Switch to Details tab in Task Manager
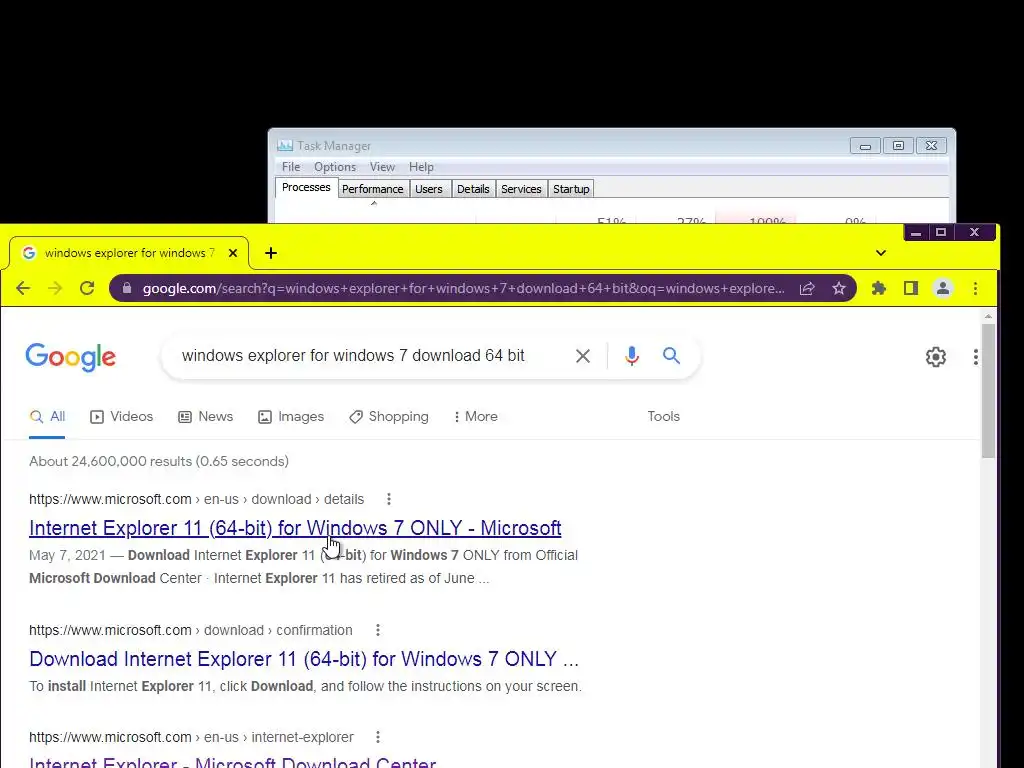Viewport: 1024px width, 768px height. click(473, 189)
